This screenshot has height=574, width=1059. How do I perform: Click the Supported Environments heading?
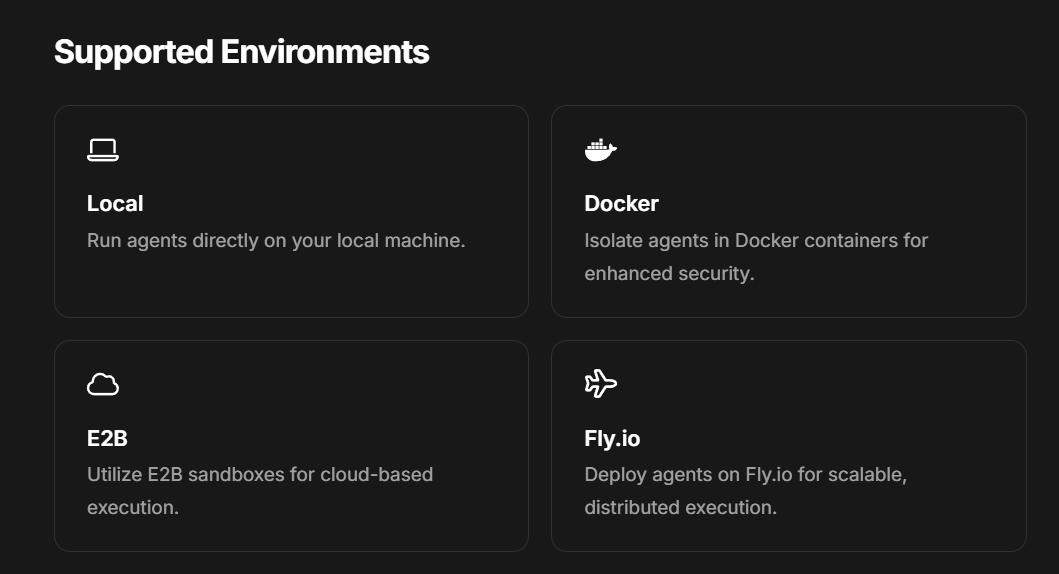pos(241,52)
